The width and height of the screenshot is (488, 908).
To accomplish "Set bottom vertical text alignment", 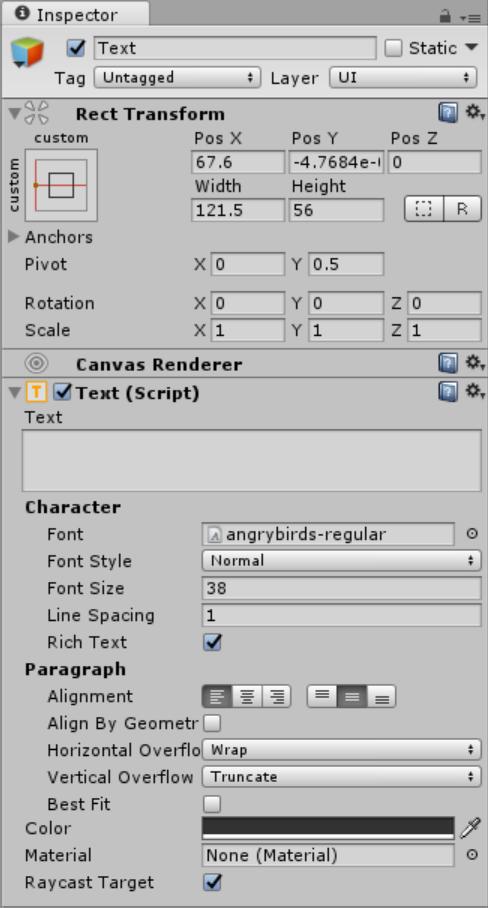I will point(381,697).
